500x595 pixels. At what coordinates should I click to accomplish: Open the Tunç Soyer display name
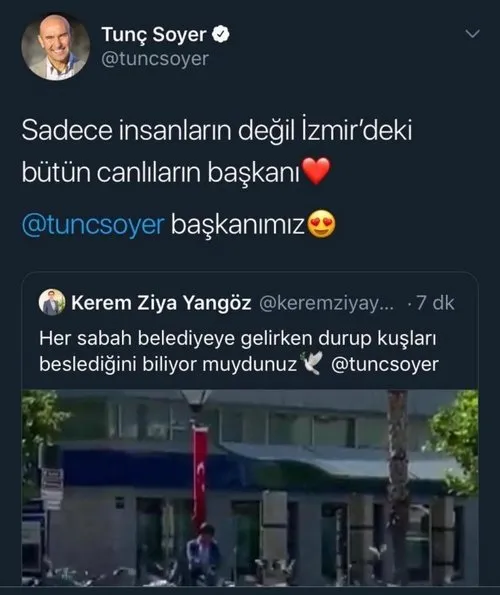tap(154, 35)
